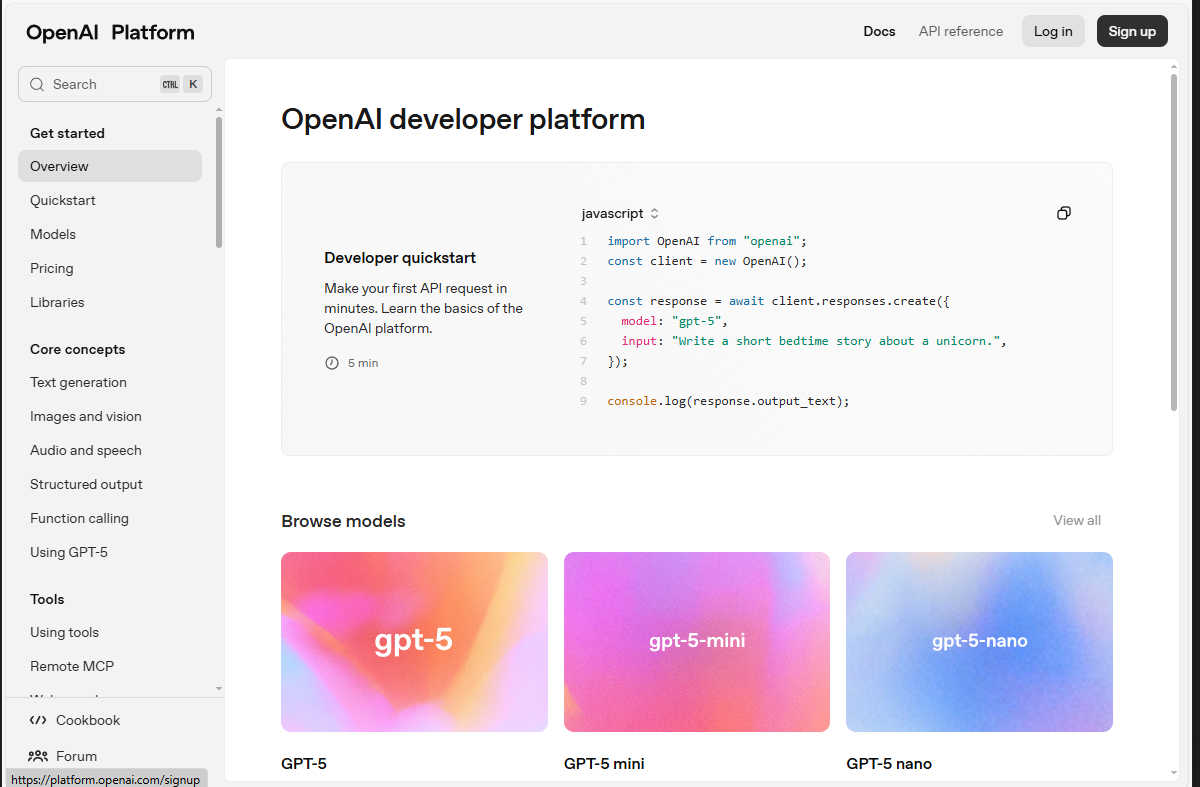This screenshot has width=1200, height=787.
Task: Click the copy code icon
Action: pos(1064,213)
